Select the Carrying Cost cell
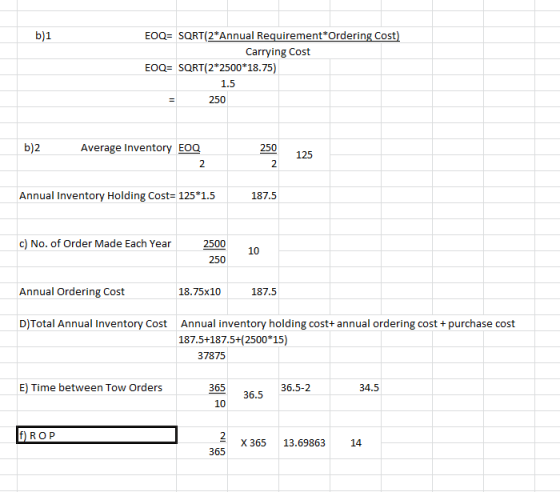The height and width of the screenshot is (492, 560). coord(278,52)
